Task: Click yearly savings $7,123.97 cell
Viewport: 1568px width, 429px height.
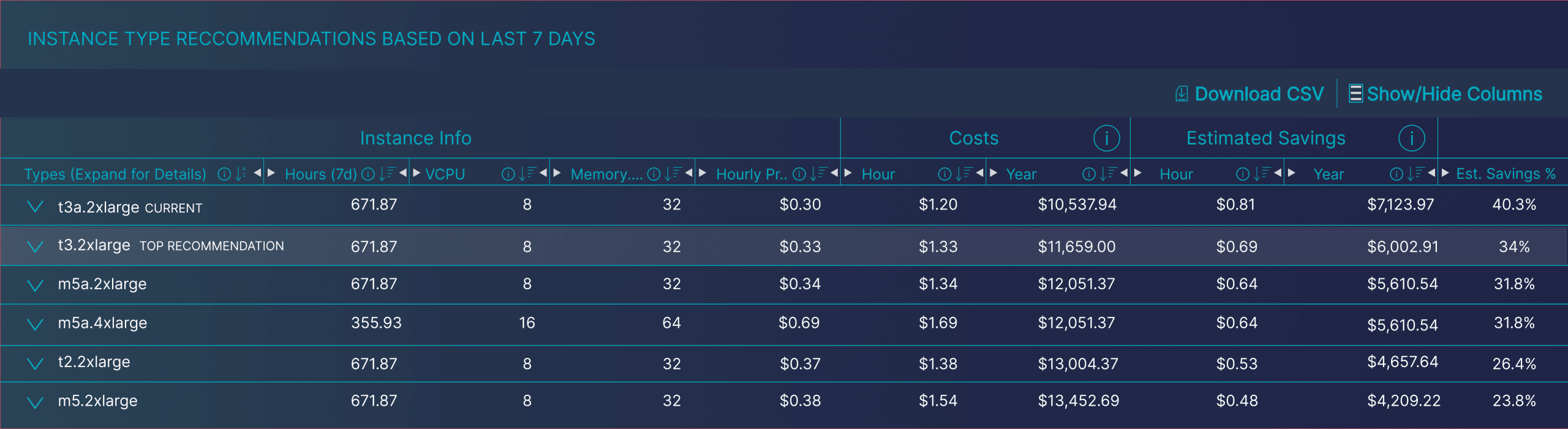Action: [1401, 205]
